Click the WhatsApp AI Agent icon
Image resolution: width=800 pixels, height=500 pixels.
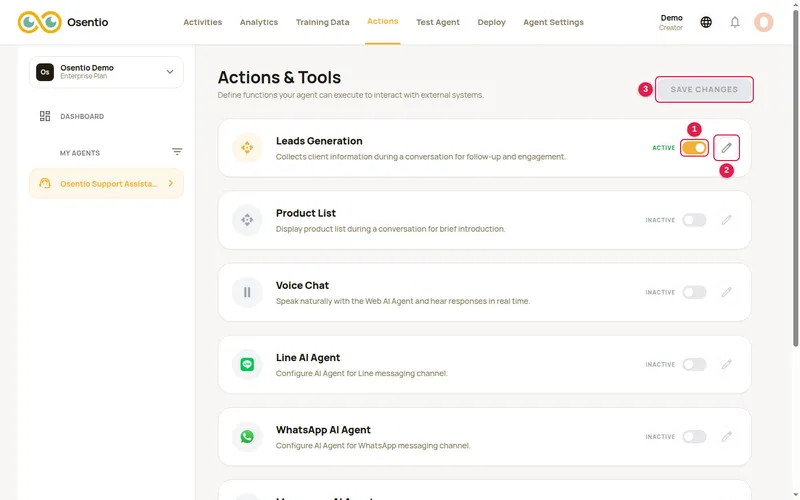(x=247, y=437)
